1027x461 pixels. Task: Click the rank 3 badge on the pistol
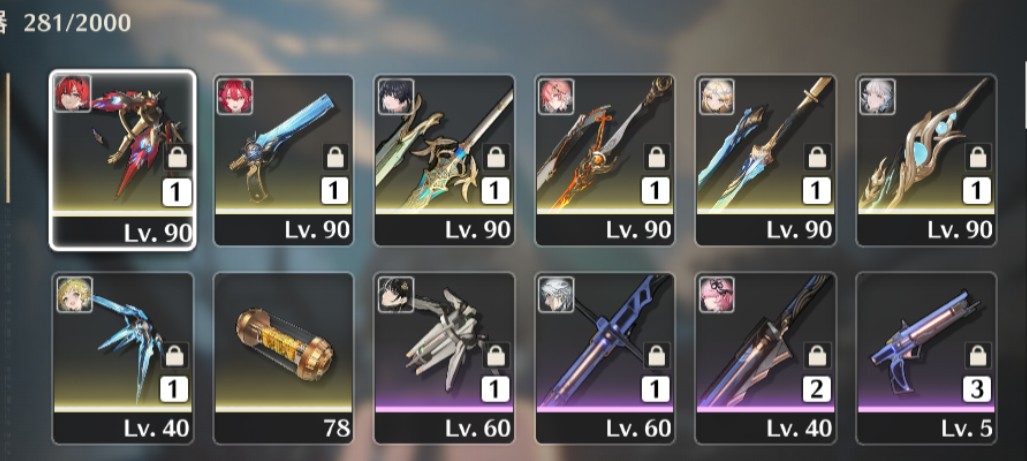pos(977,389)
